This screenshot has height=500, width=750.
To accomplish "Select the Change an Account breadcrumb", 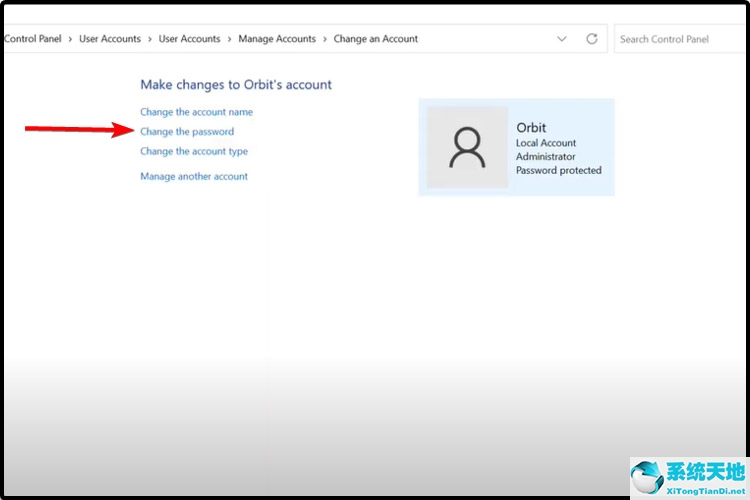I will 375,39.
